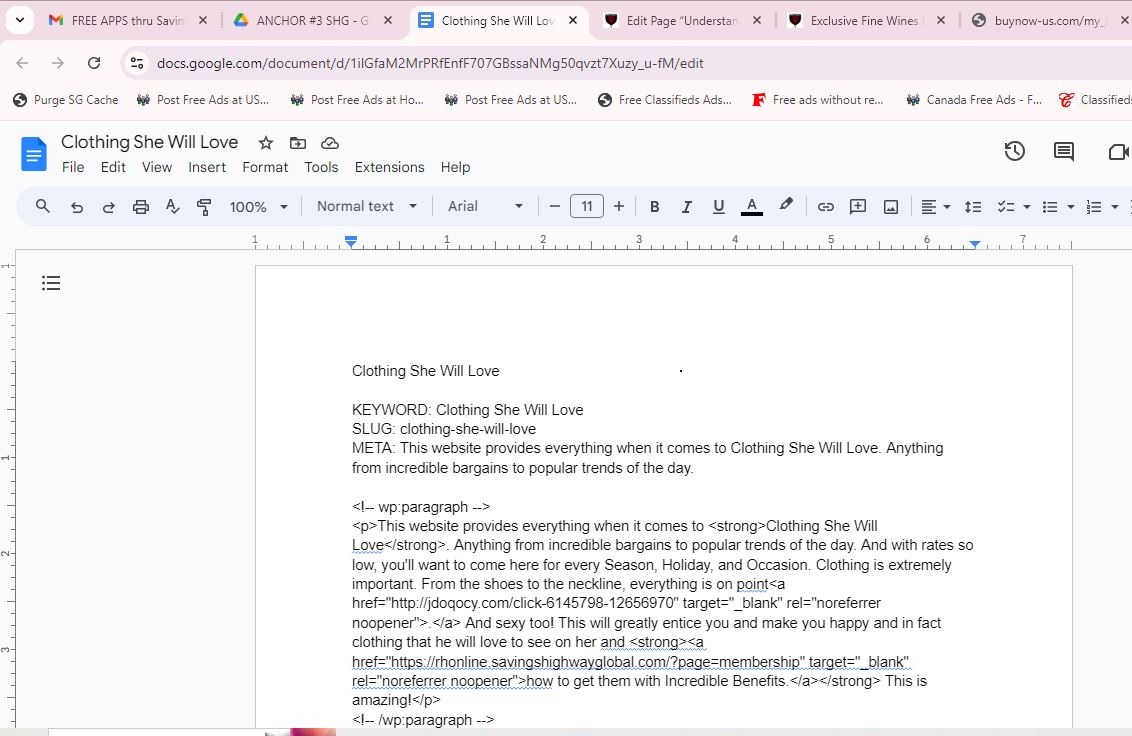Open Free ads without re... bookmark
Viewport: 1132px width, 736px height.
point(817,100)
